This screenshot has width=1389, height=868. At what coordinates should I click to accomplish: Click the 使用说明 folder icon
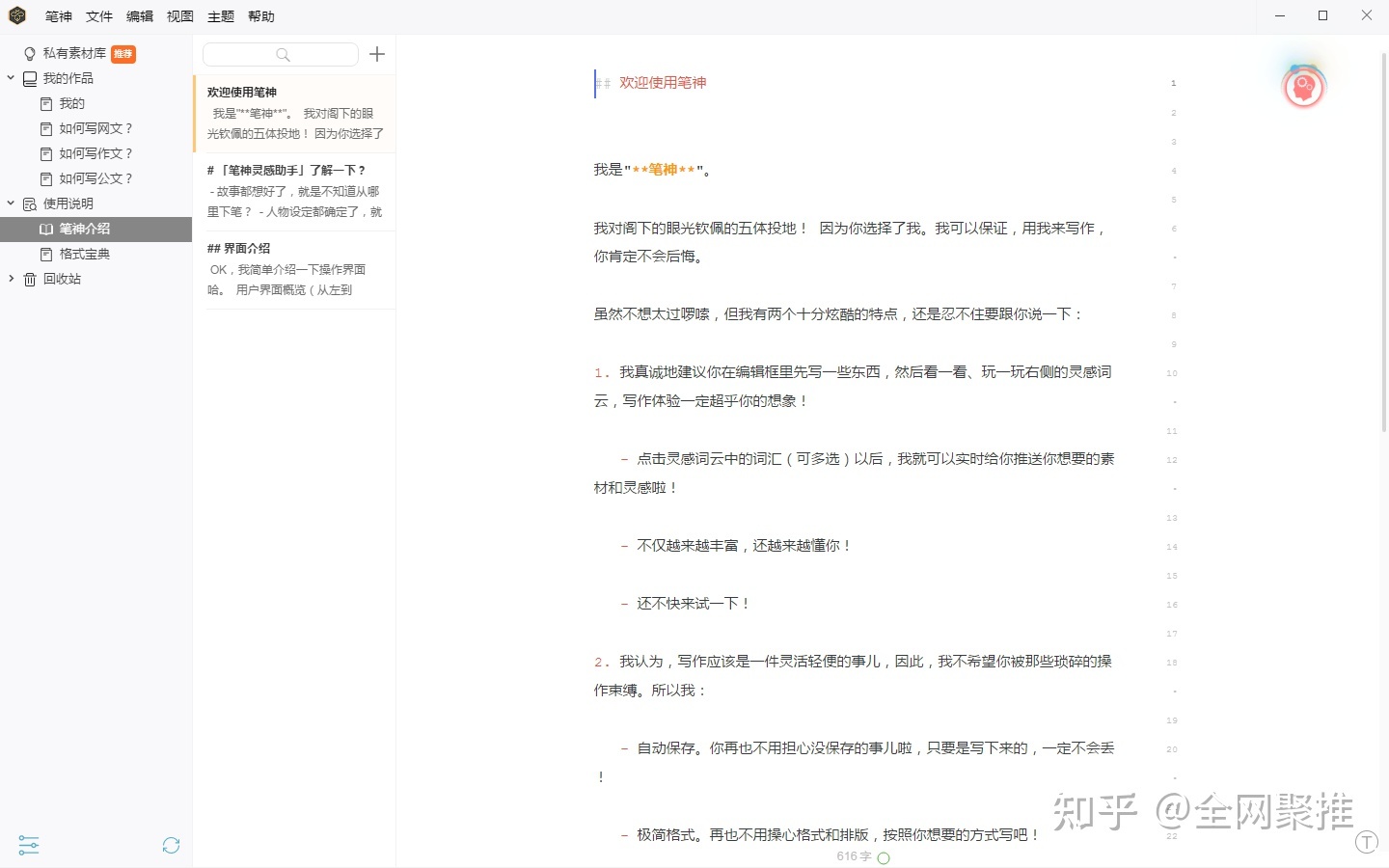pyautogui.click(x=30, y=204)
